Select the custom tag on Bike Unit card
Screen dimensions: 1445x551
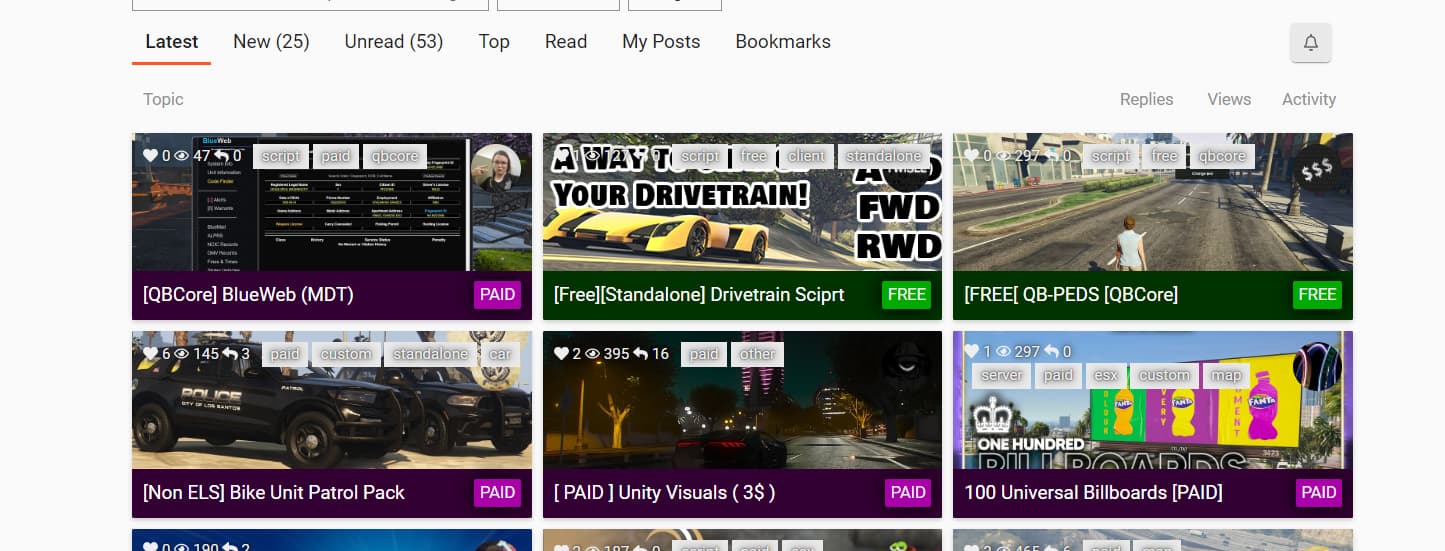coord(346,354)
